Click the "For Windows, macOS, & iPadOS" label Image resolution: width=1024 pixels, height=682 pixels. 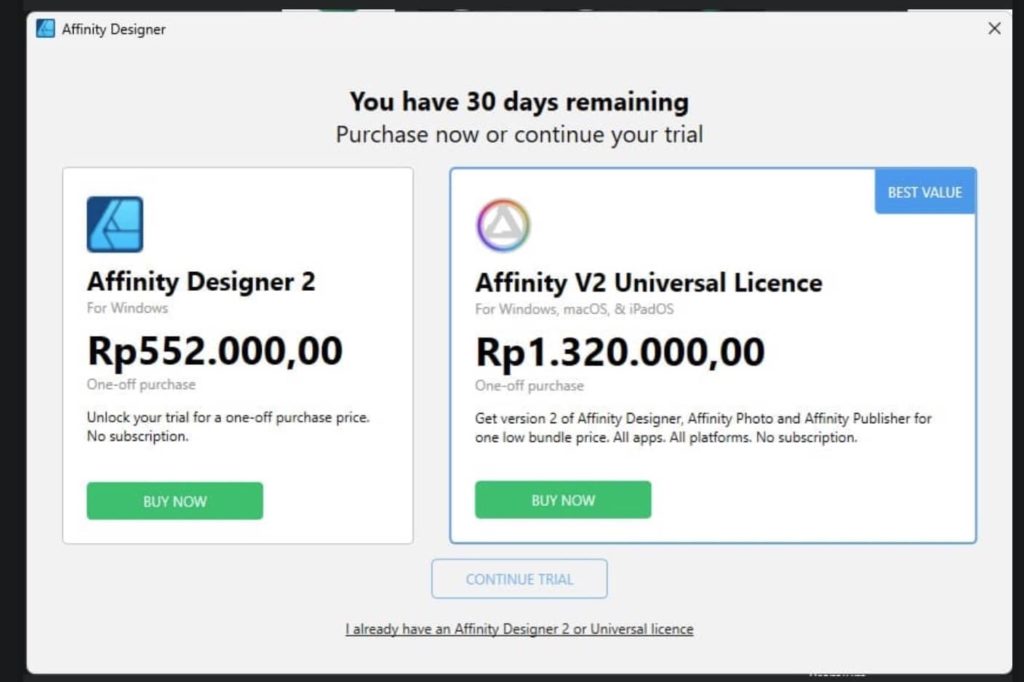pos(574,309)
